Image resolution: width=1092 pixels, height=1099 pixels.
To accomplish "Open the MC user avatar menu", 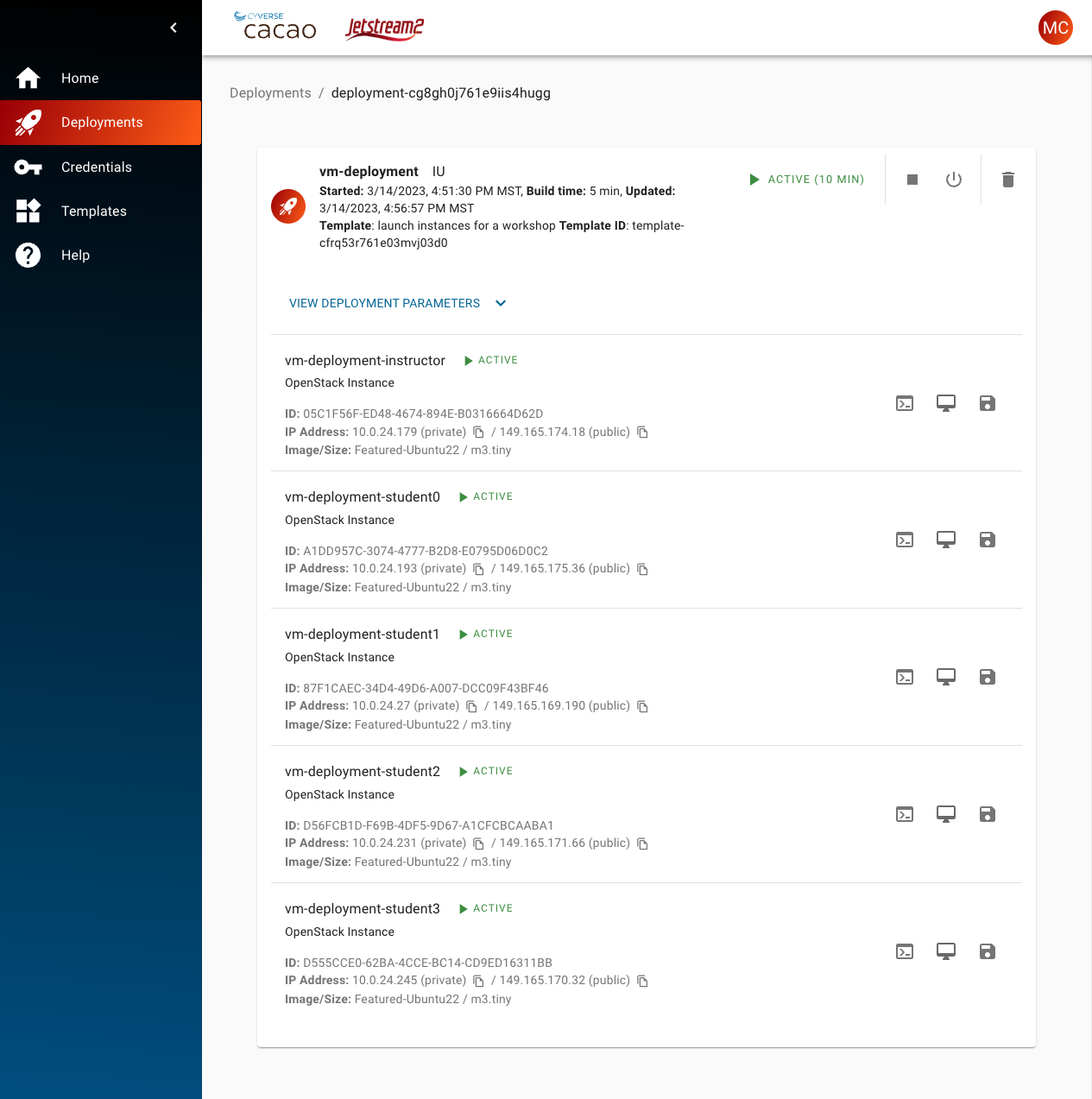I will 1055,28.
